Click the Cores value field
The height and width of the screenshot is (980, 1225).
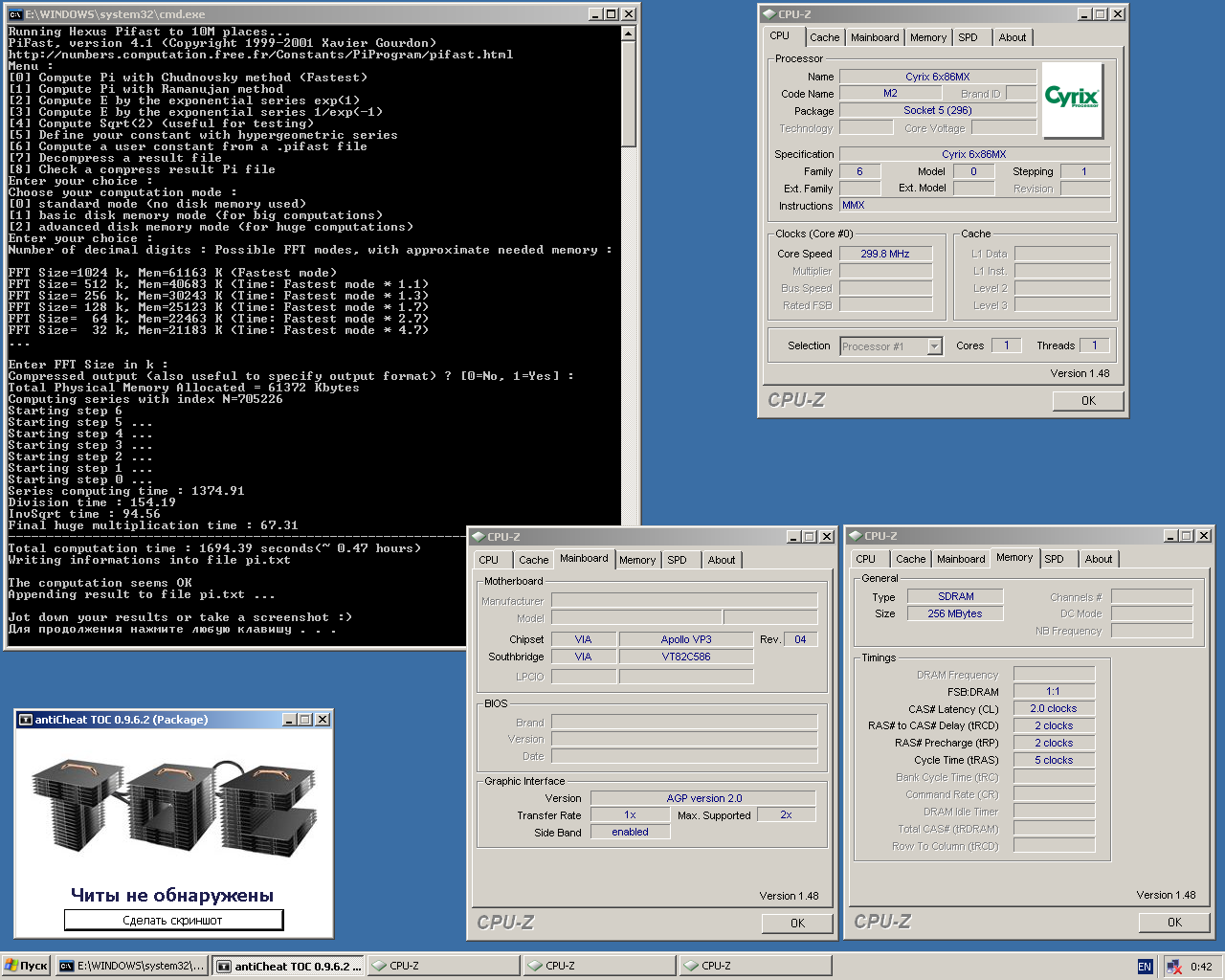[x=1006, y=345]
